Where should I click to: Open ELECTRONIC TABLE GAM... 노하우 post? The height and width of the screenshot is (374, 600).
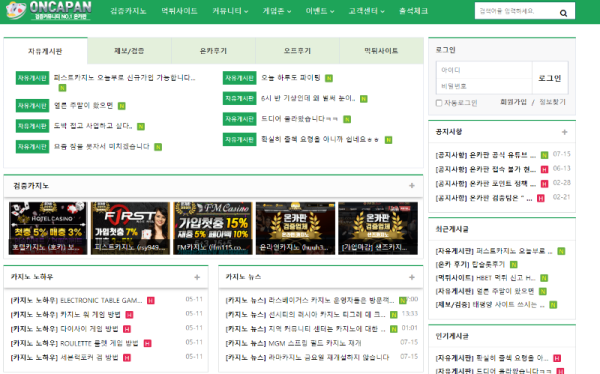(x=76, y=301)
